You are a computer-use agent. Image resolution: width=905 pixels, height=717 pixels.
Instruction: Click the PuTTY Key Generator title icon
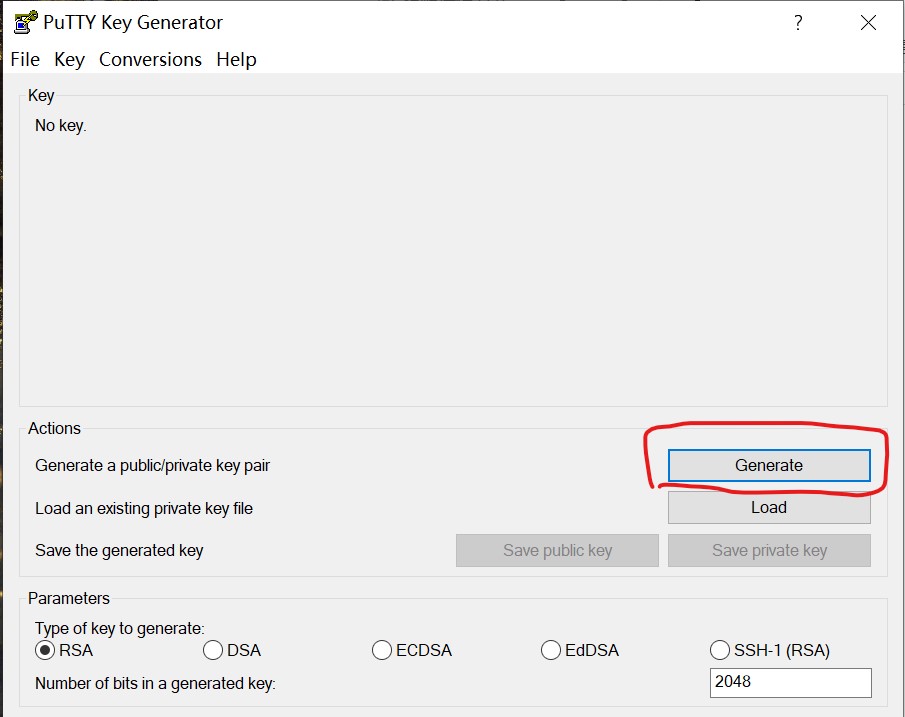click(25, 23)
